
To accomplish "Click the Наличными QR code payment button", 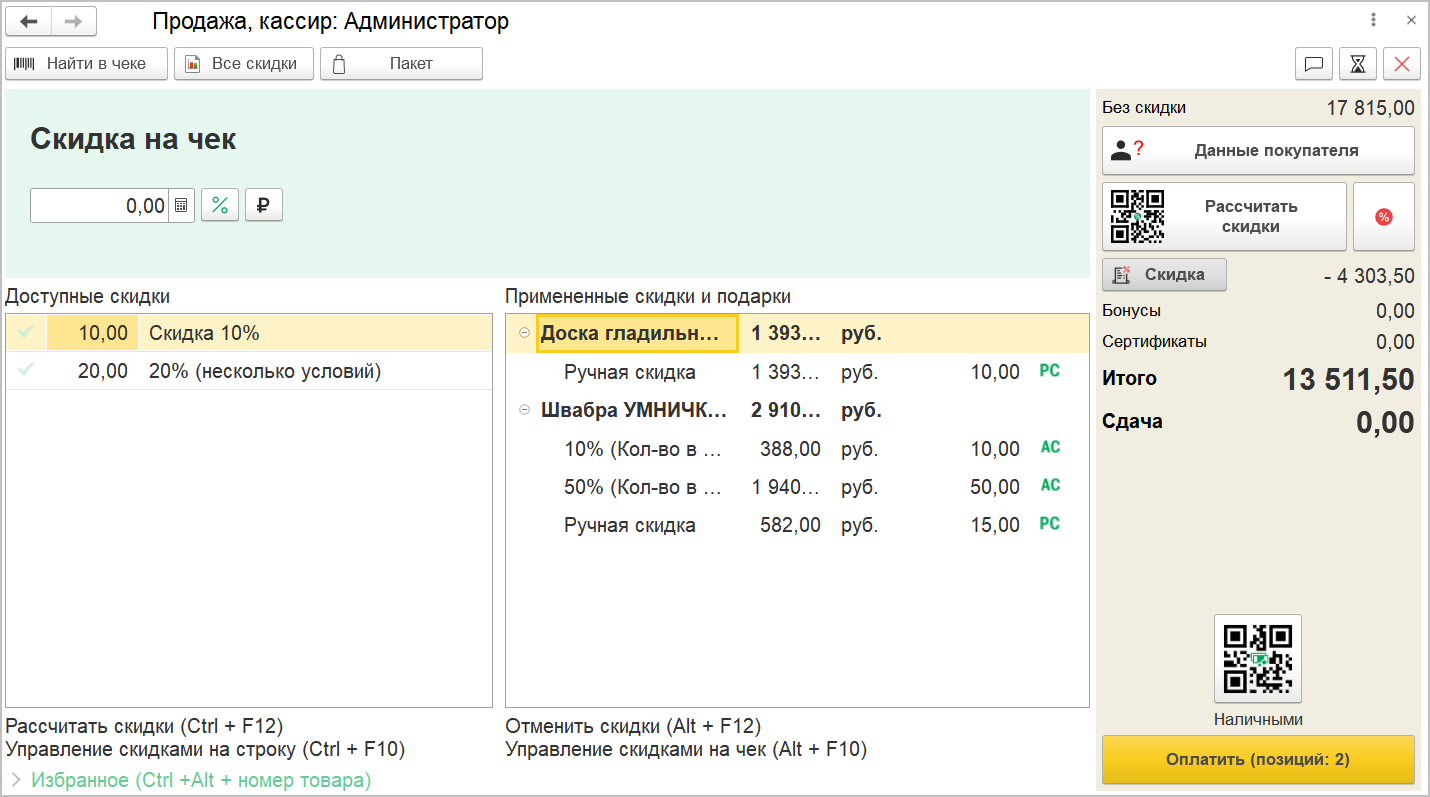I will coord(1258,659).
